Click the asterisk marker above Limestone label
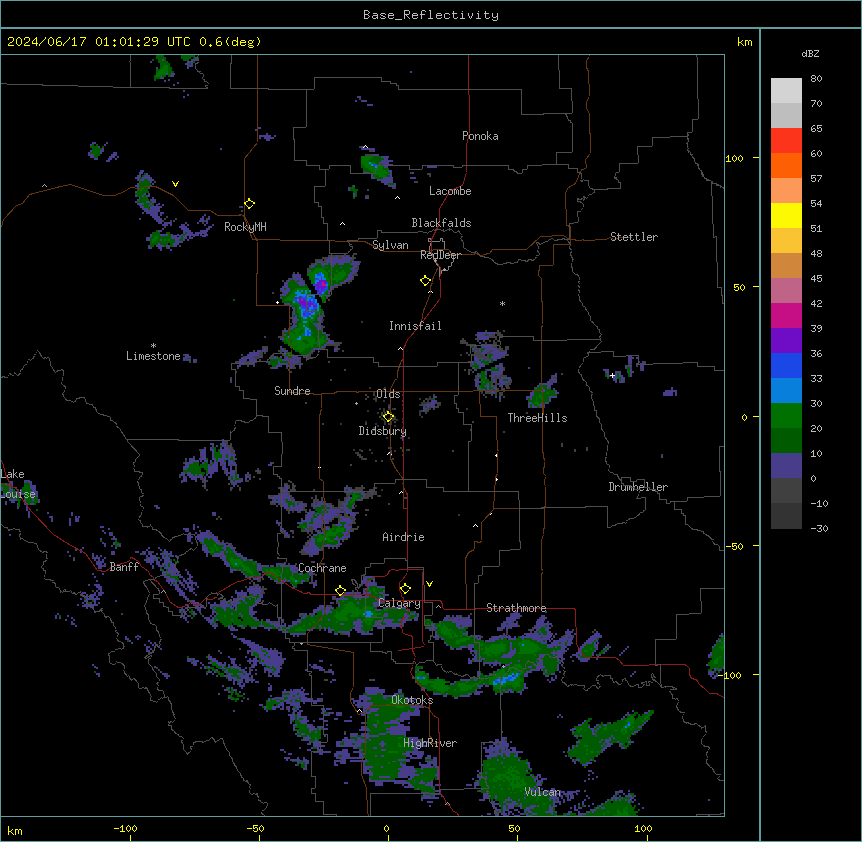 coord(153,346)
